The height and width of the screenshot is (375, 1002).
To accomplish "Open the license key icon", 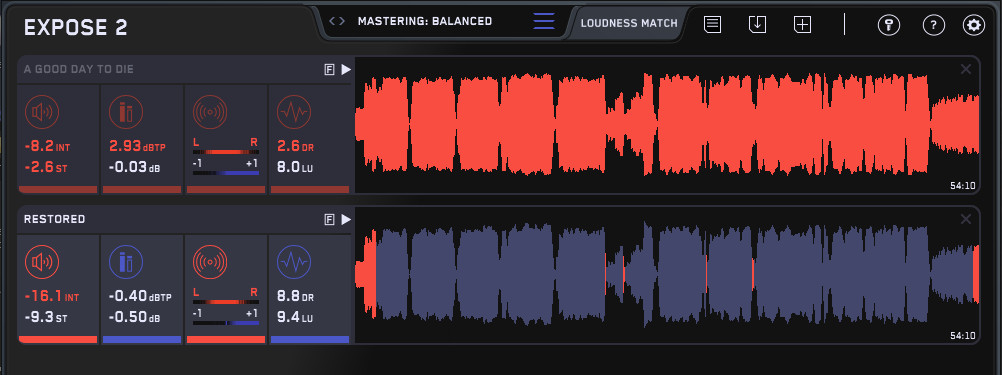I will 889,26.
